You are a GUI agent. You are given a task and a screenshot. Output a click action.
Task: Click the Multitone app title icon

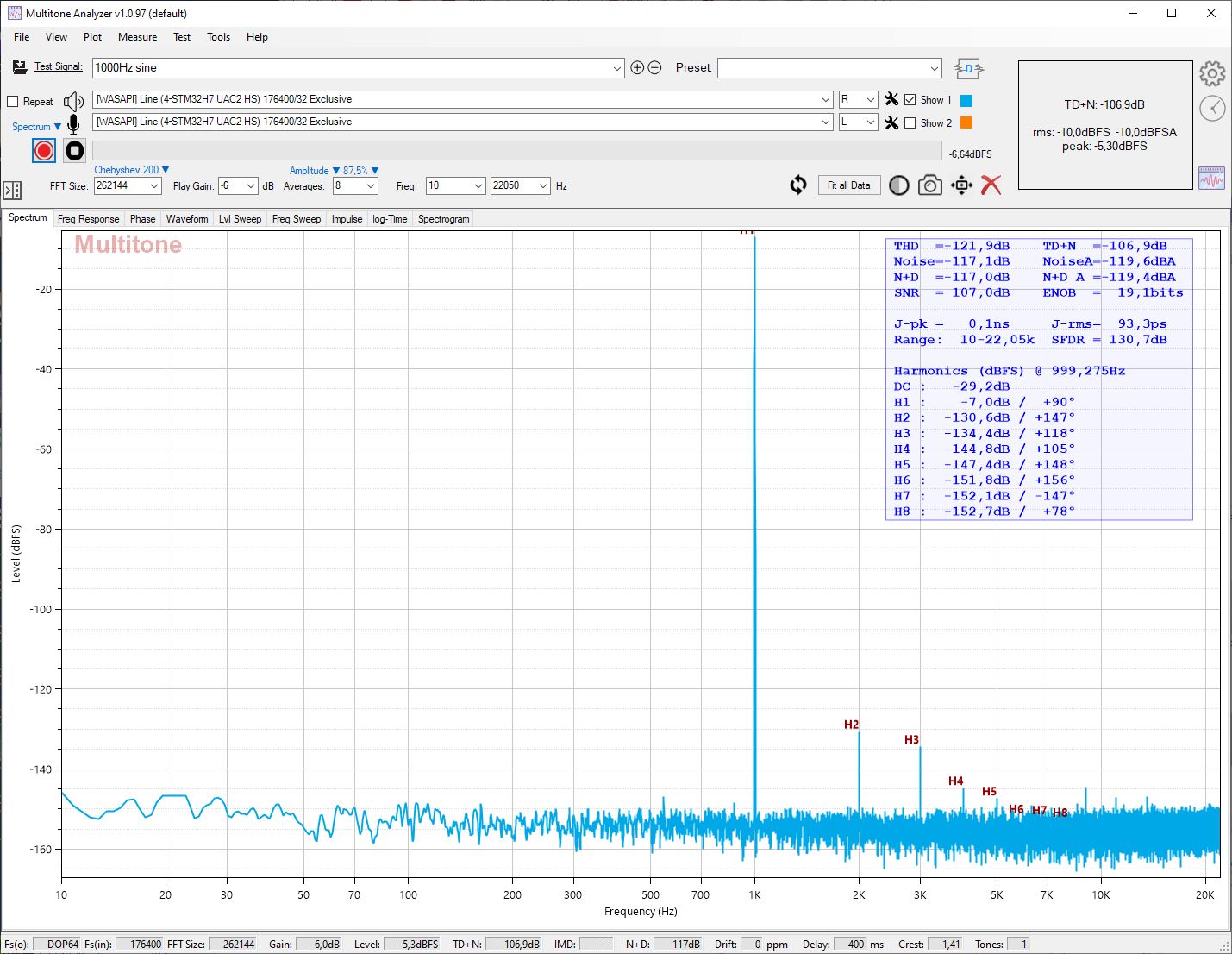click(x=15, y=13)
